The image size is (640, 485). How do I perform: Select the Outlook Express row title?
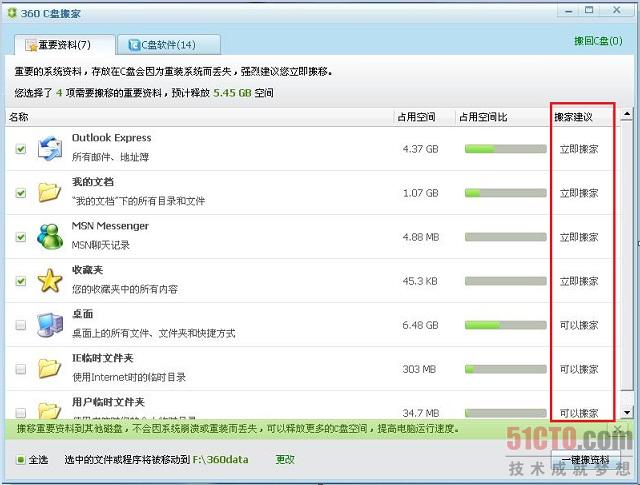[111, 138]
